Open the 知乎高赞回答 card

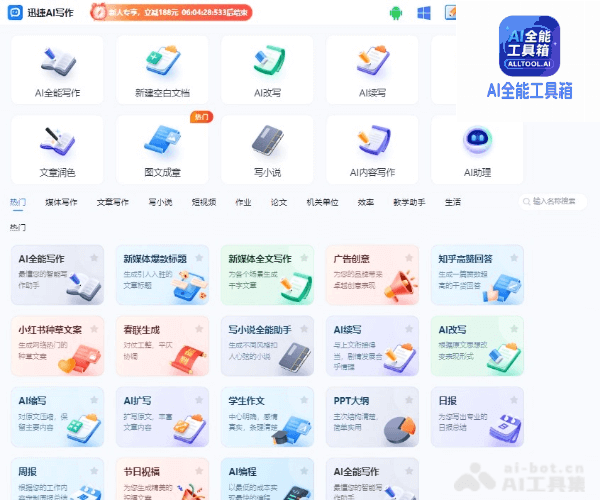(x=477, y=275)
